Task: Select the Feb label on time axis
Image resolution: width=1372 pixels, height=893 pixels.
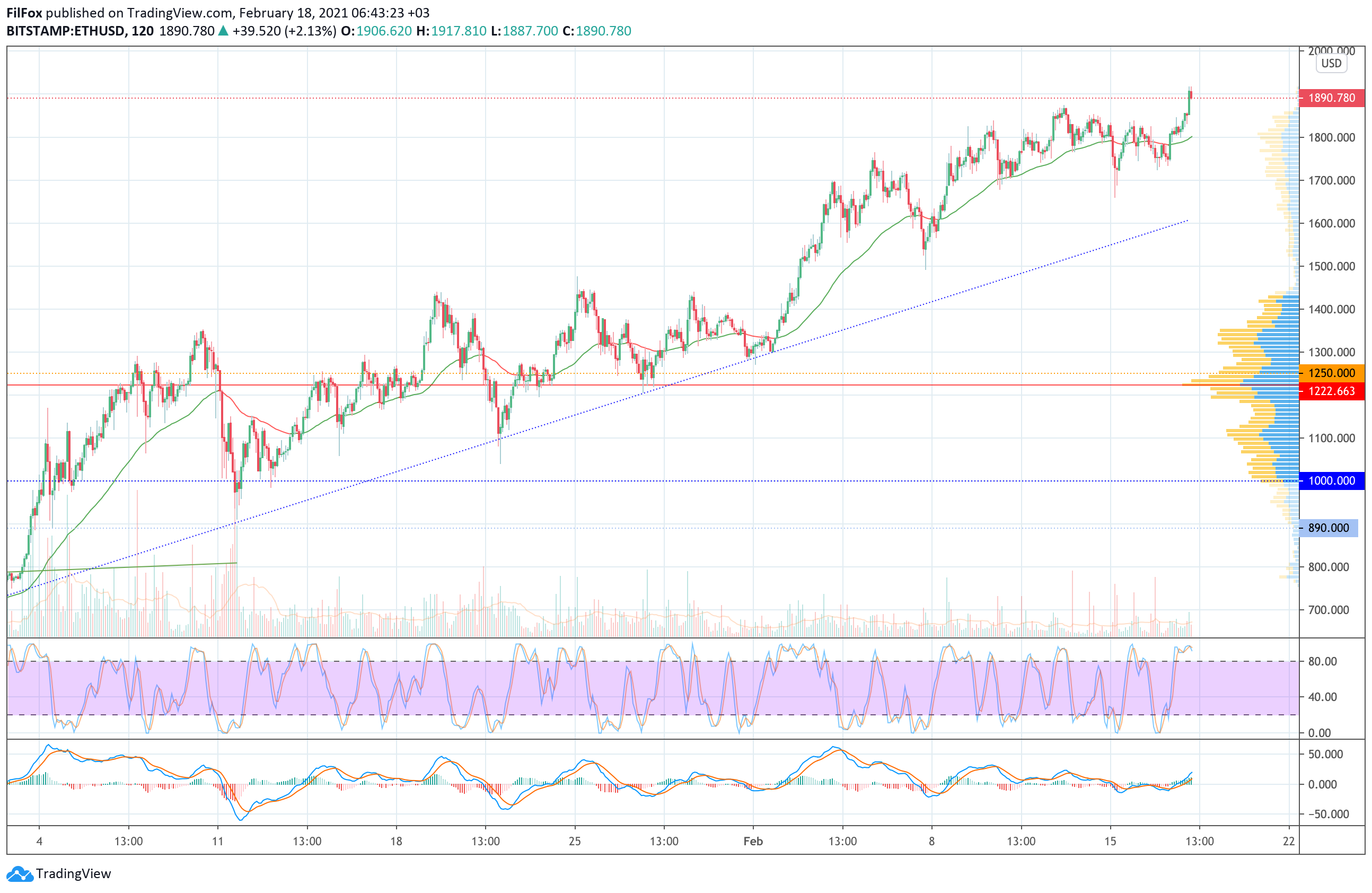Action: pos(753,841)
